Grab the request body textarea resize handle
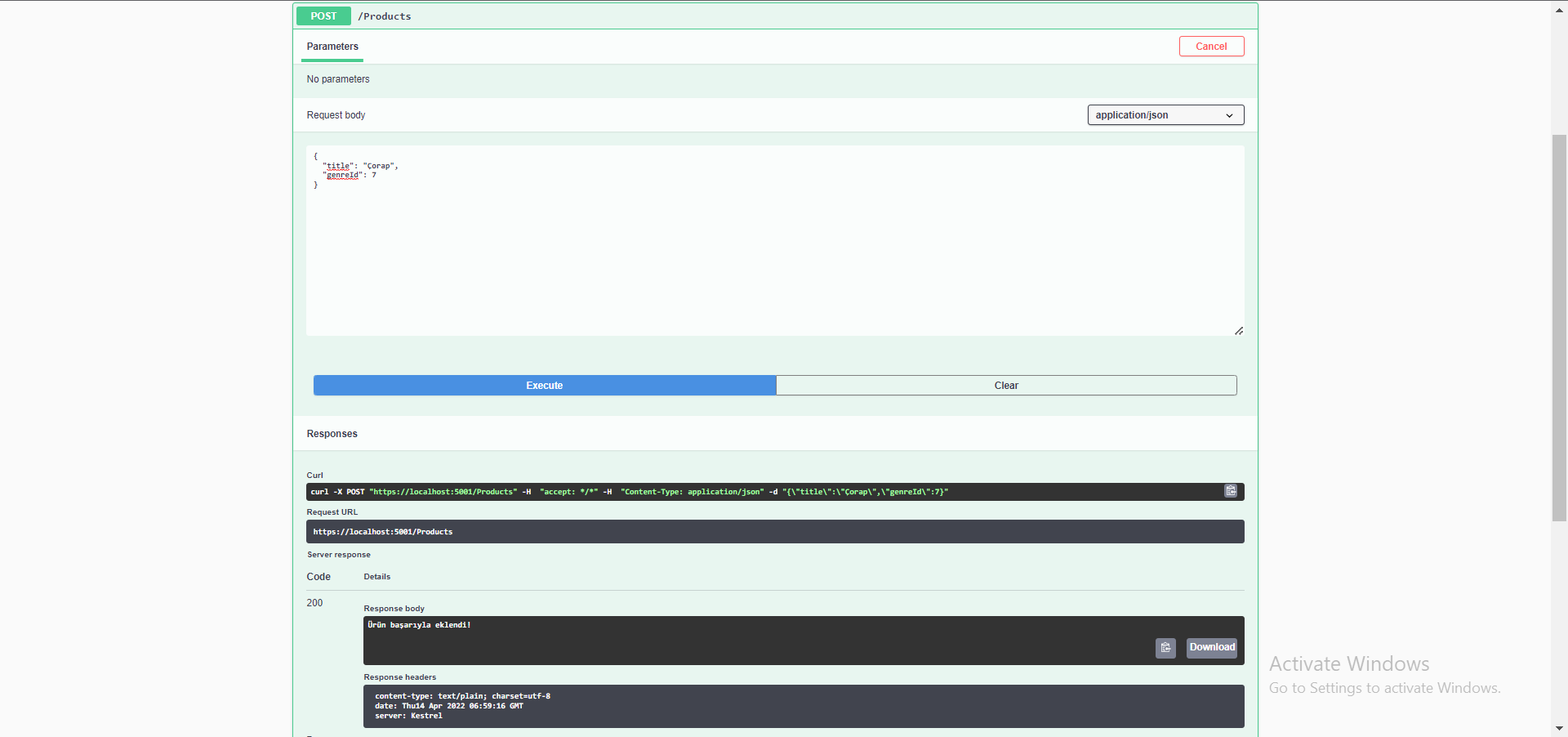 click(x=1239, y=331)
